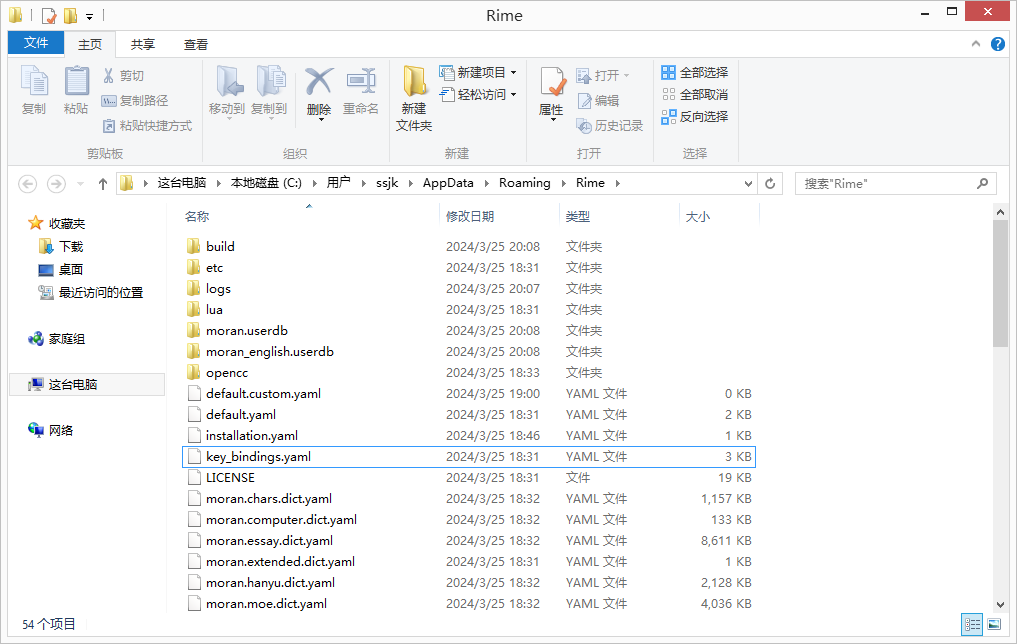This screenshot has height=644, width=1017.
Task: Refresh the current folder view
Action: [770, 184]
